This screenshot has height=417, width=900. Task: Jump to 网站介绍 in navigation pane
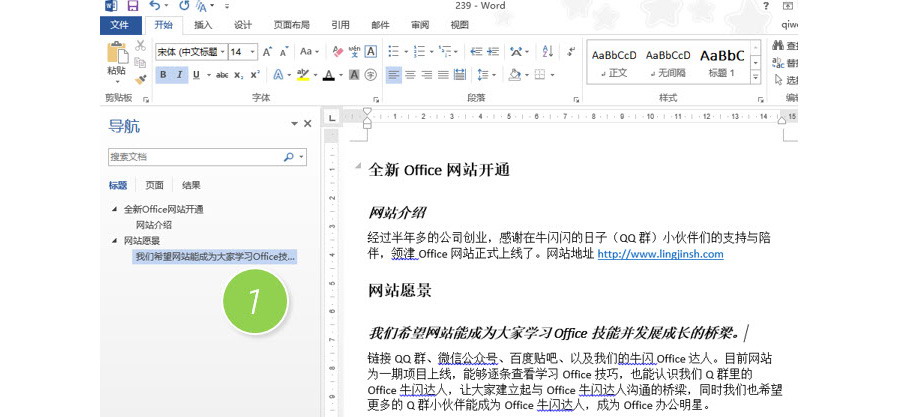154,225
